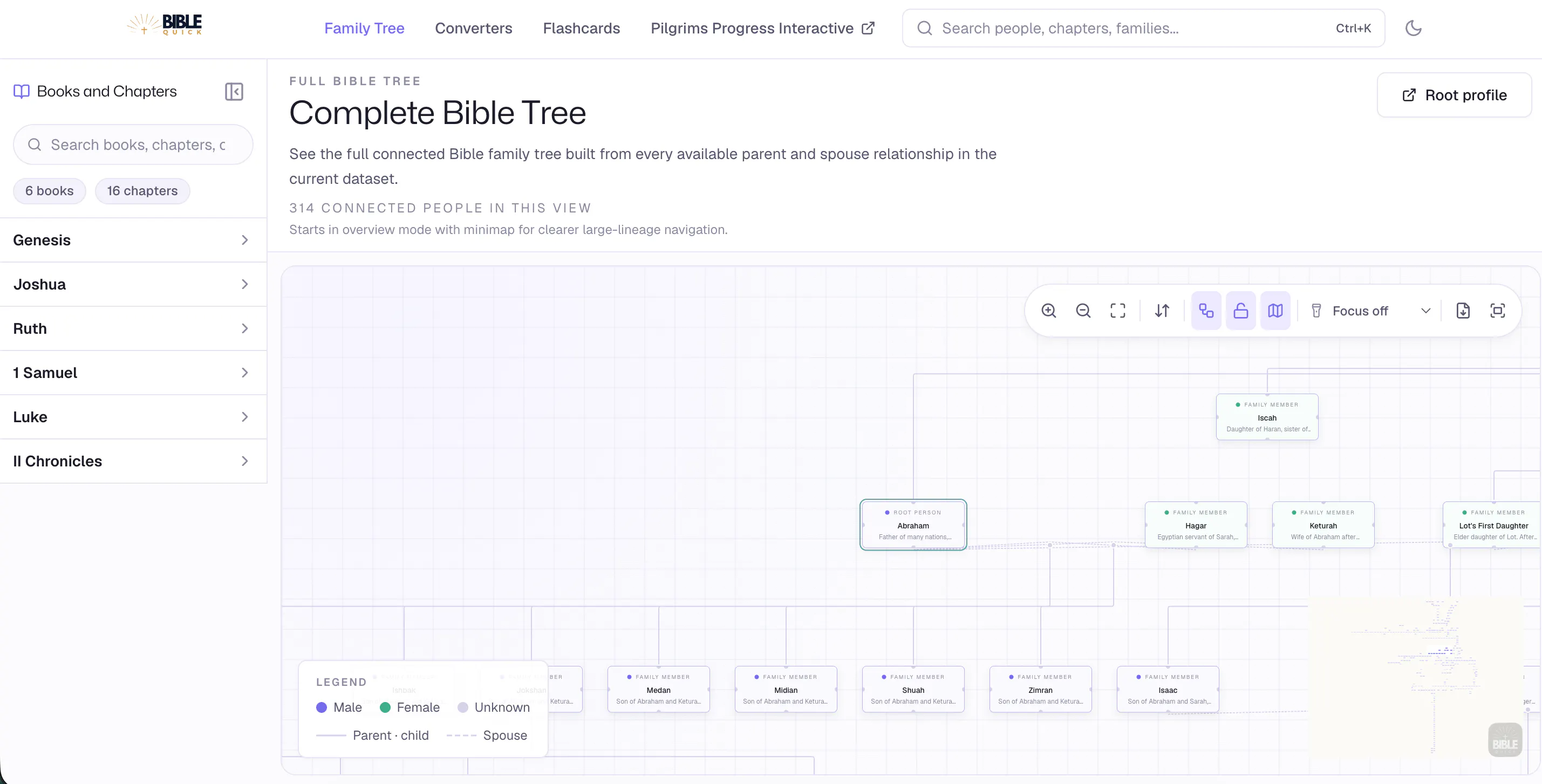Click the sidebar search magnifier icon
The image size is (1542, 784).
35,145
